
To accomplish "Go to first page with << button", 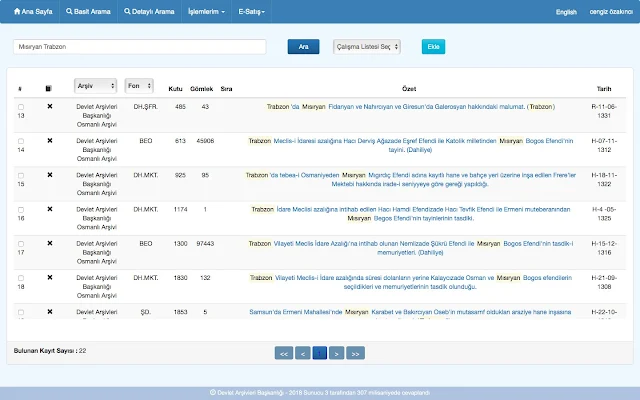I will (x=284, y=353).
